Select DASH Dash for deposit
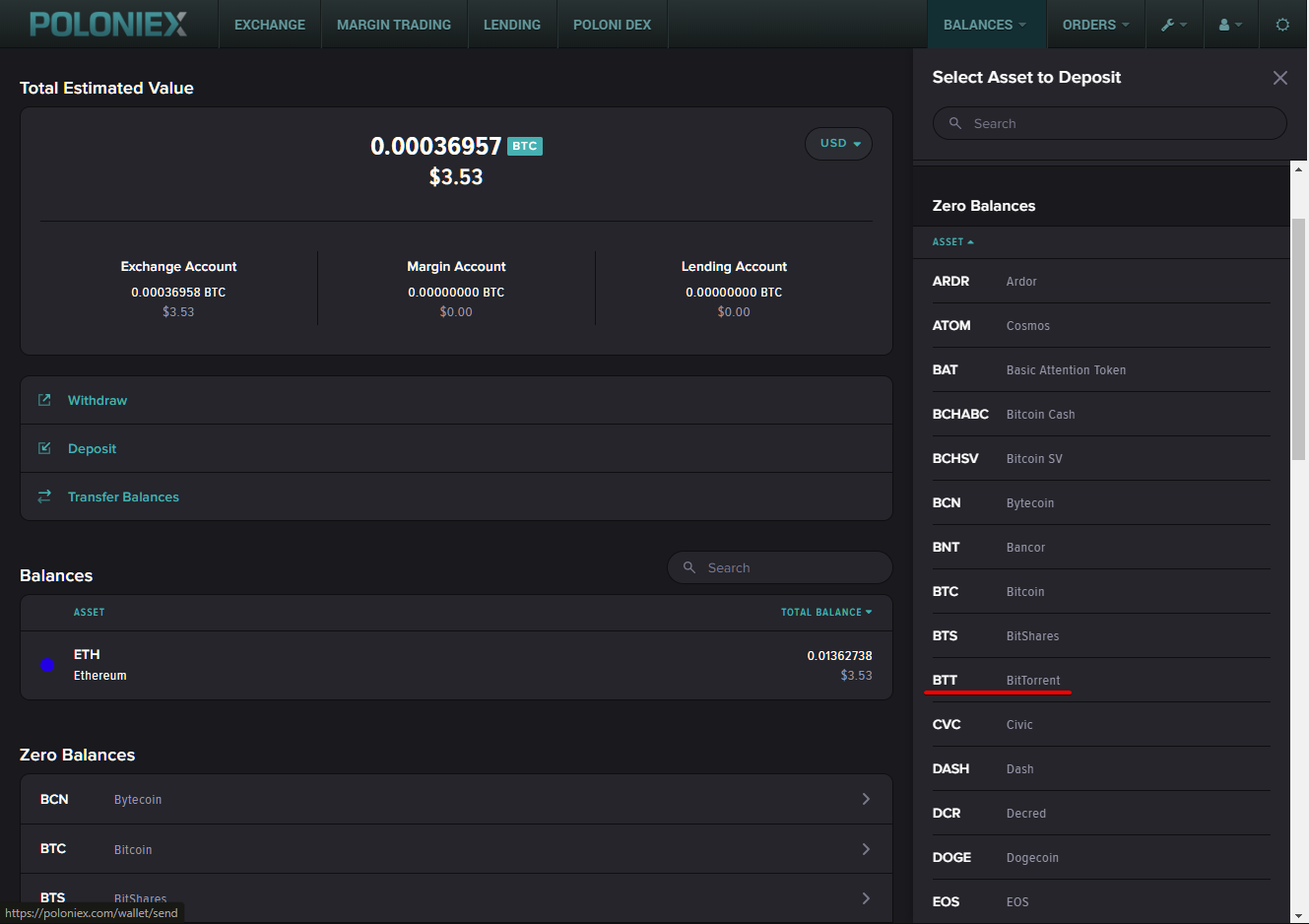 point(1101,768)
